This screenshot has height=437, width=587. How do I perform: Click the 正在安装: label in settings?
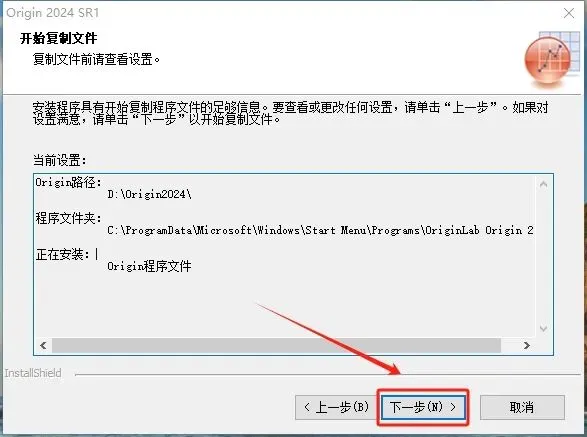coord(63,254)
